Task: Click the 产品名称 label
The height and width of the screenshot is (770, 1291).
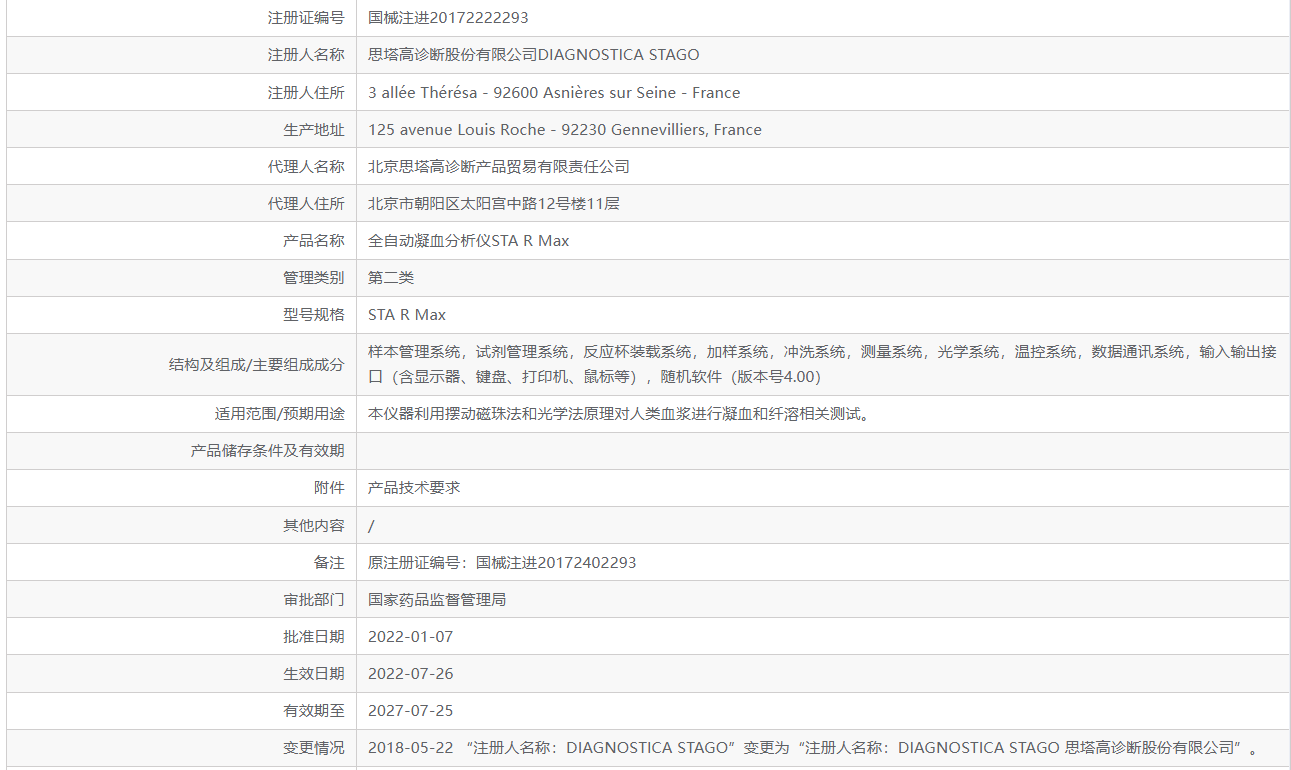Action: (314, 240)
